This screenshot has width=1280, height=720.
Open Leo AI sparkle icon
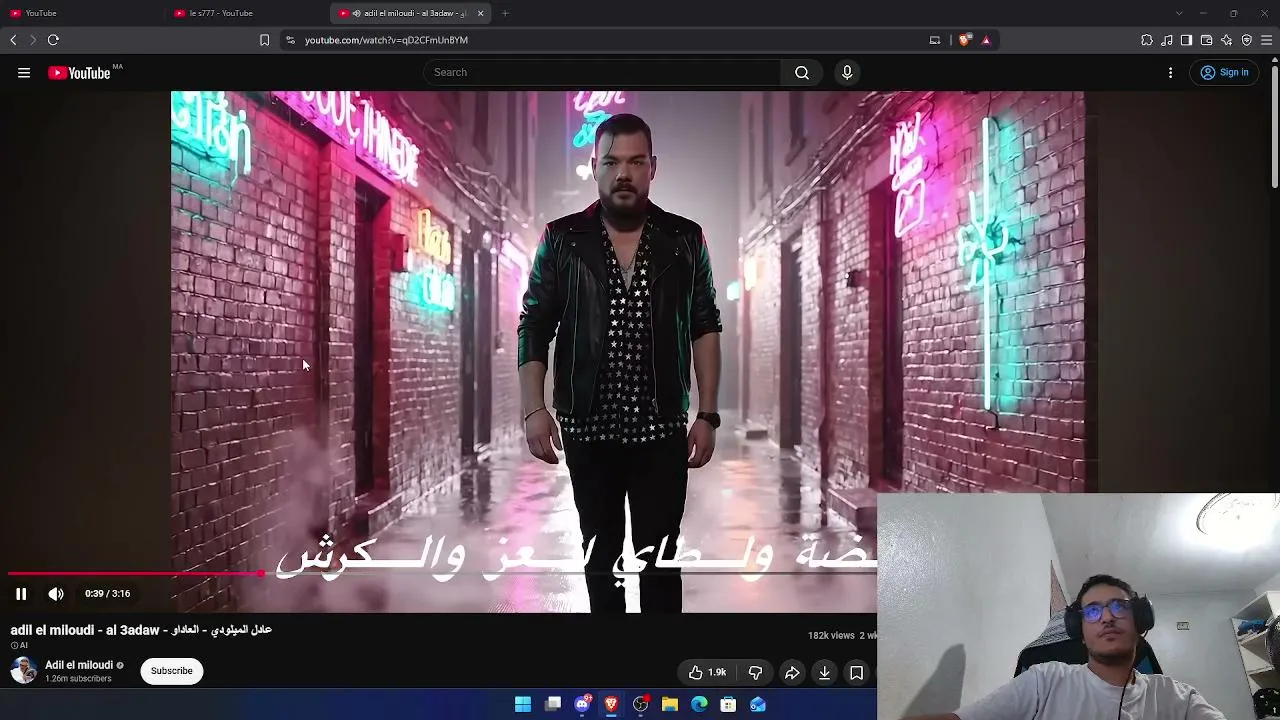click(x=1227, y=40)
